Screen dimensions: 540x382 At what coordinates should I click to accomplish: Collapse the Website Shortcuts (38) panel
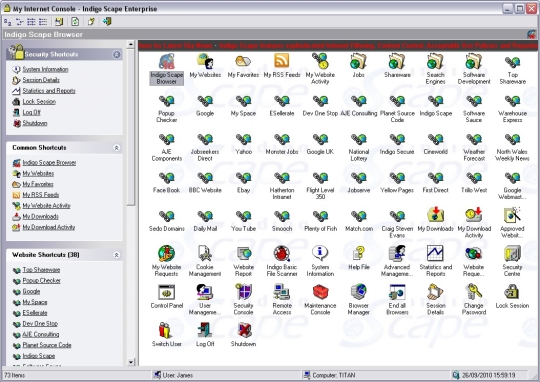pos(116,255)
